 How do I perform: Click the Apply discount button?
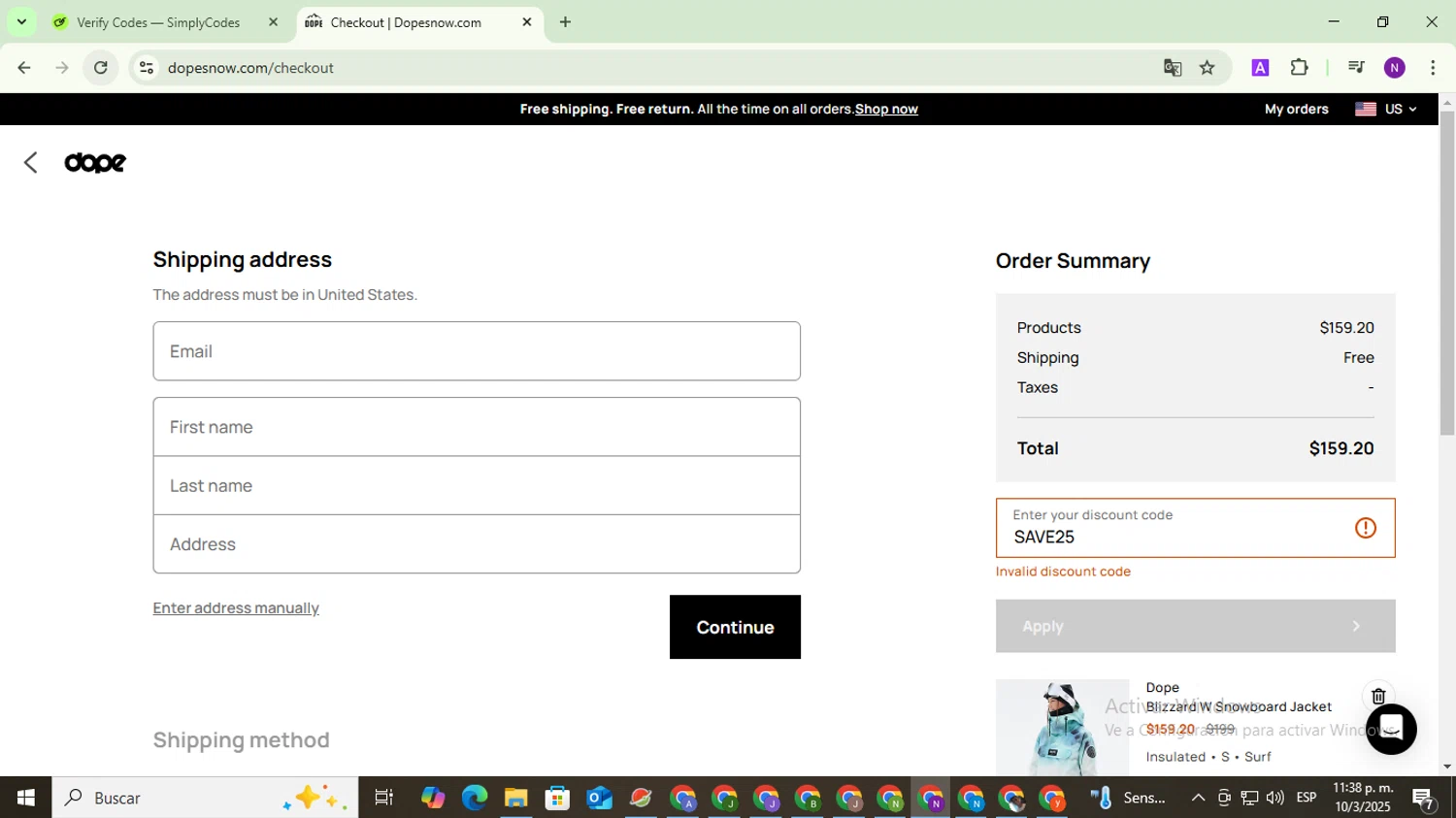click(x=1195, y=626)
